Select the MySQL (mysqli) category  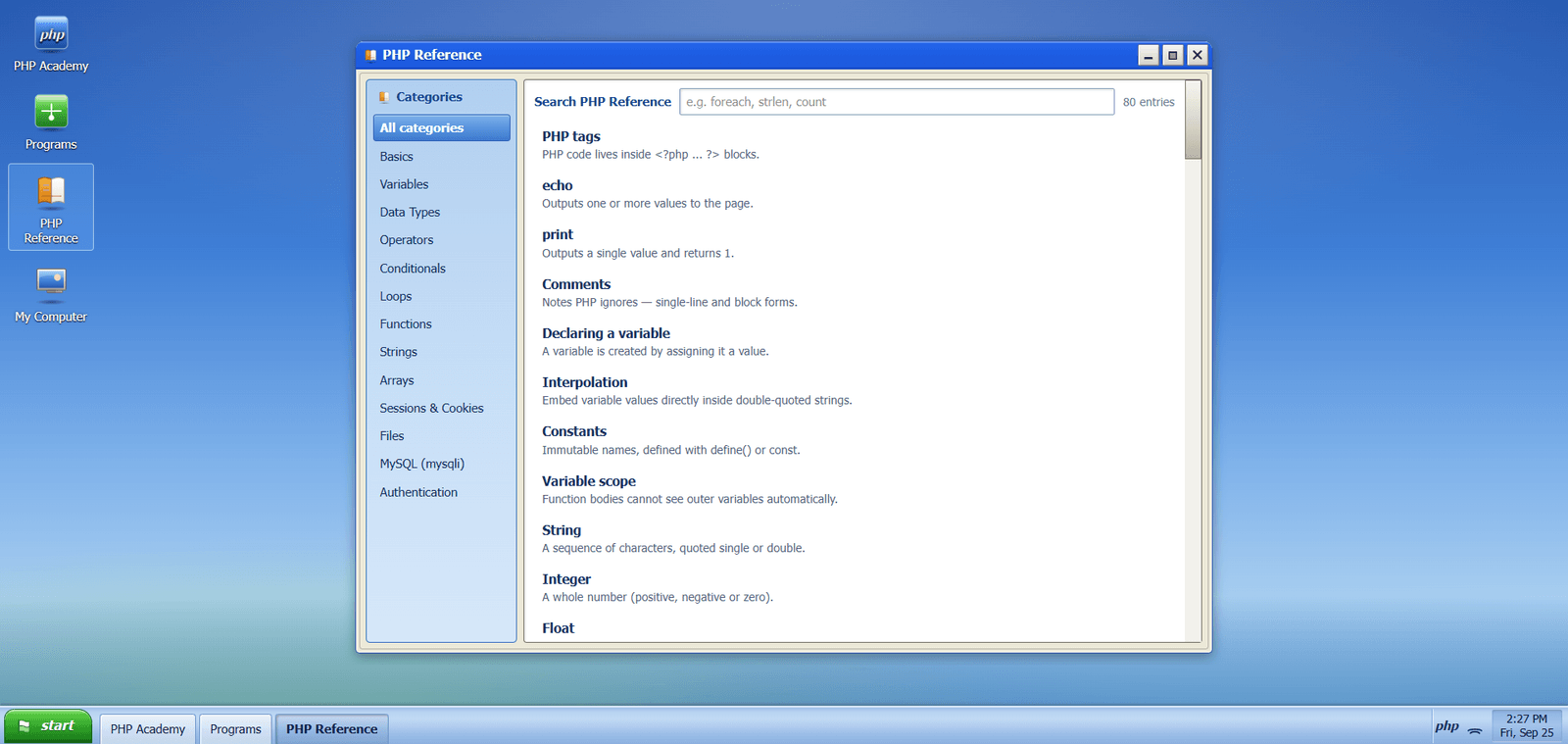point(441,464)
